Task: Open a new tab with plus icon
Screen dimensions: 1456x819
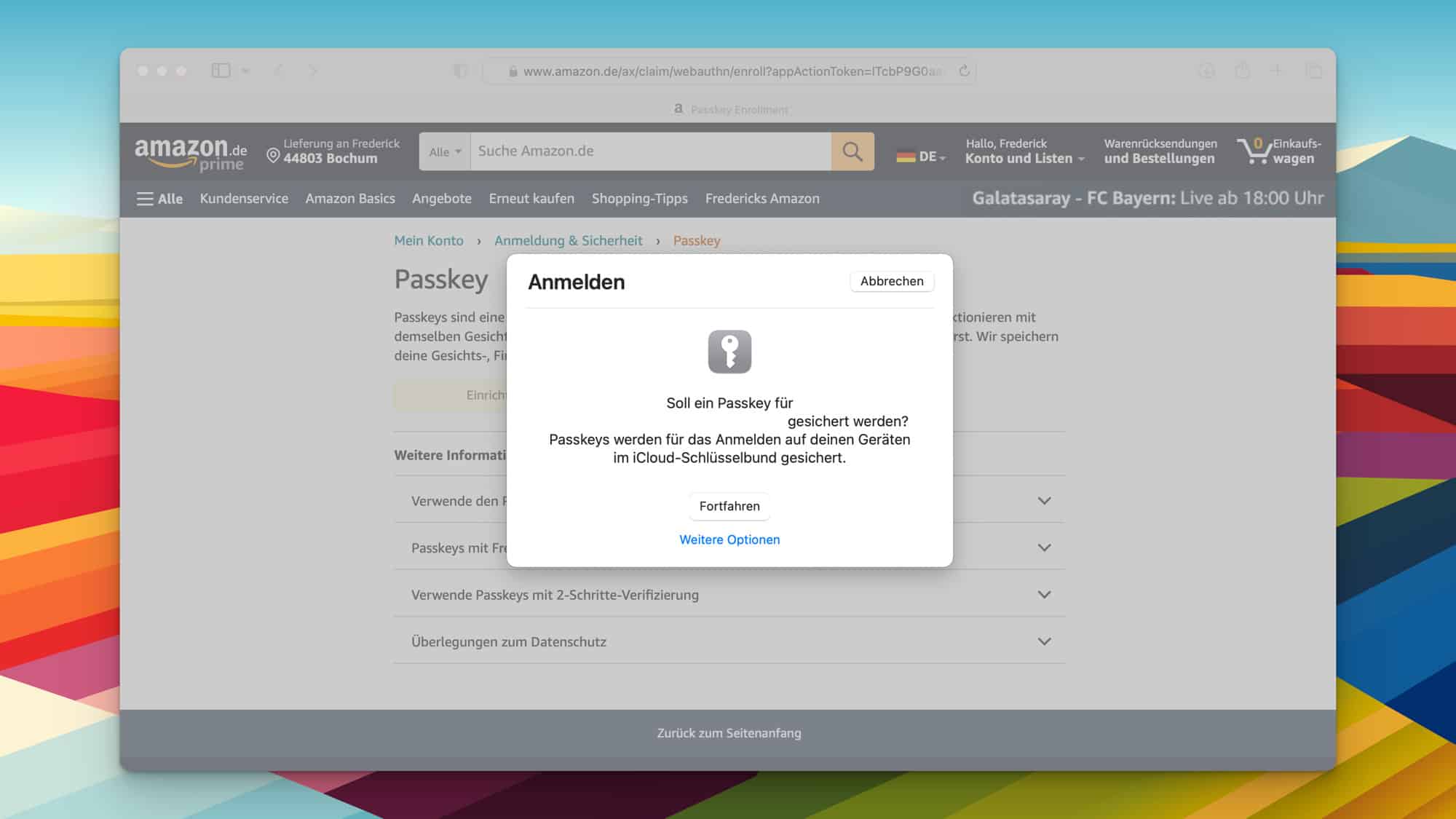Action: [x=1276, y=71]
